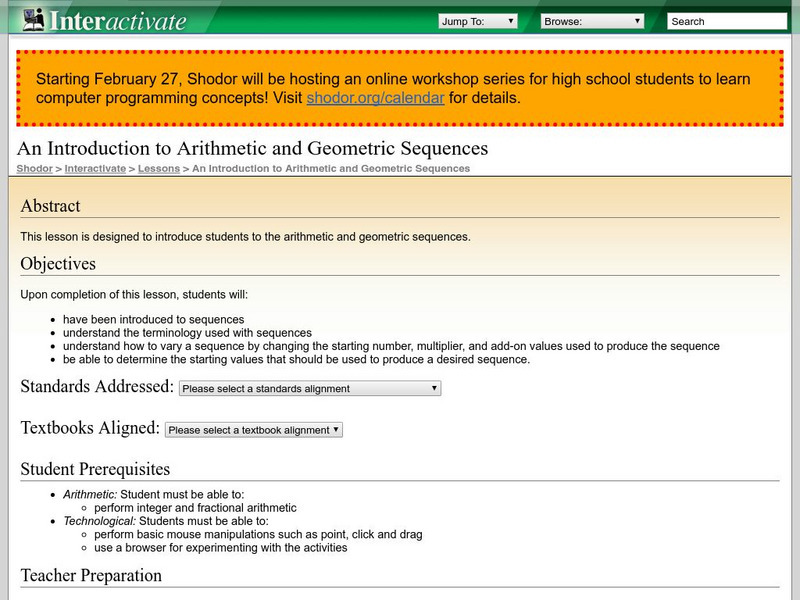Click current page name in breadcrumb
The width and height of the screenshot is (800, 600).
point(331,168)
